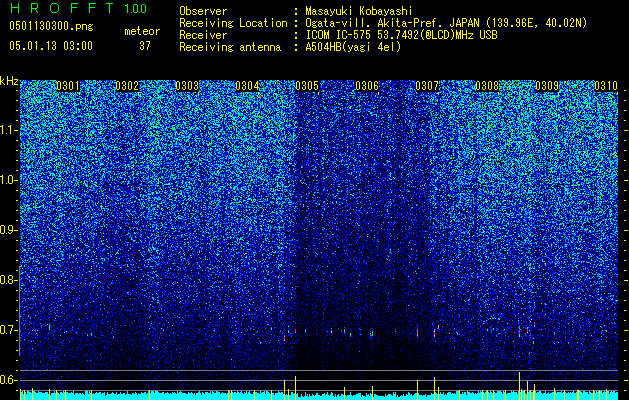This screenshot has height=400, width=629.
Task: Click the Observer name Masayuki Kobayashi
Action: 359,11
